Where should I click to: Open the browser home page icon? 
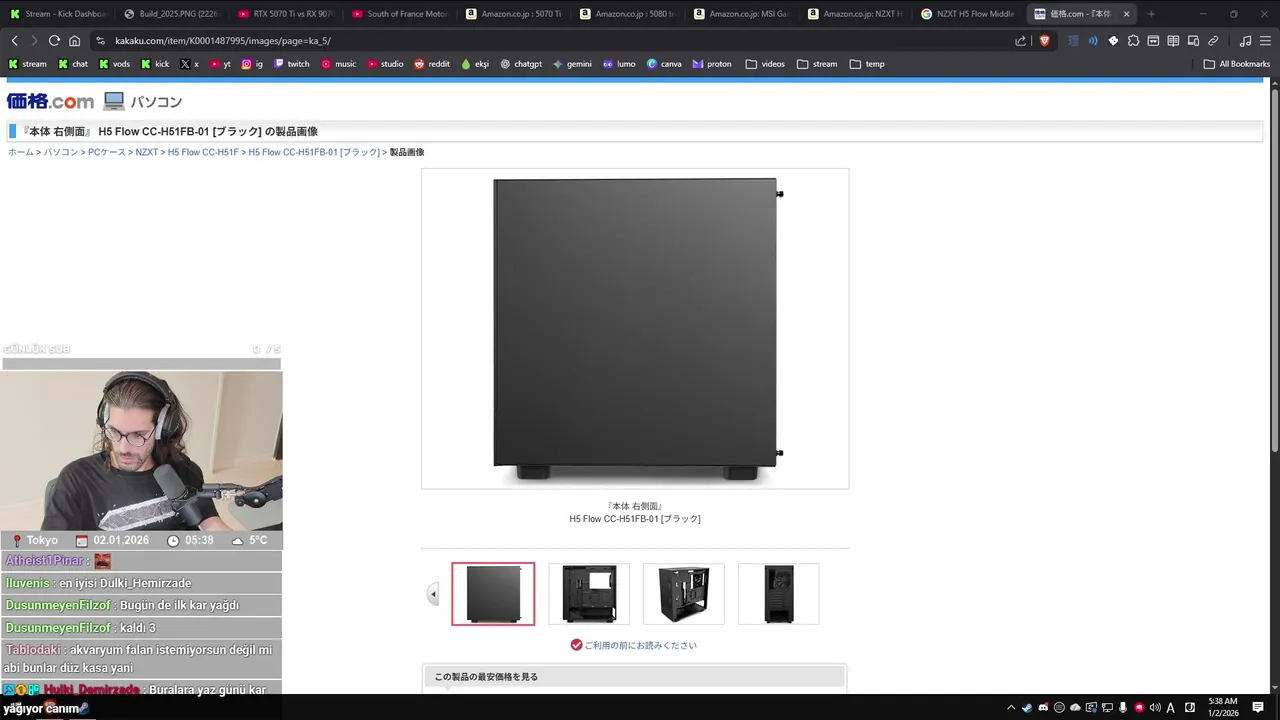coord(74,41)
